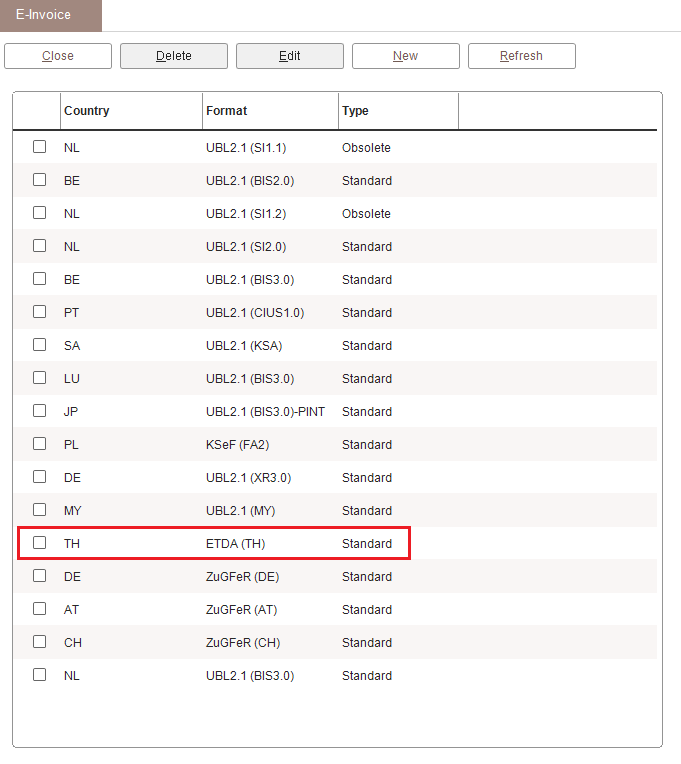
Task: Click the Format column header
Action: (x=227, y=111)
